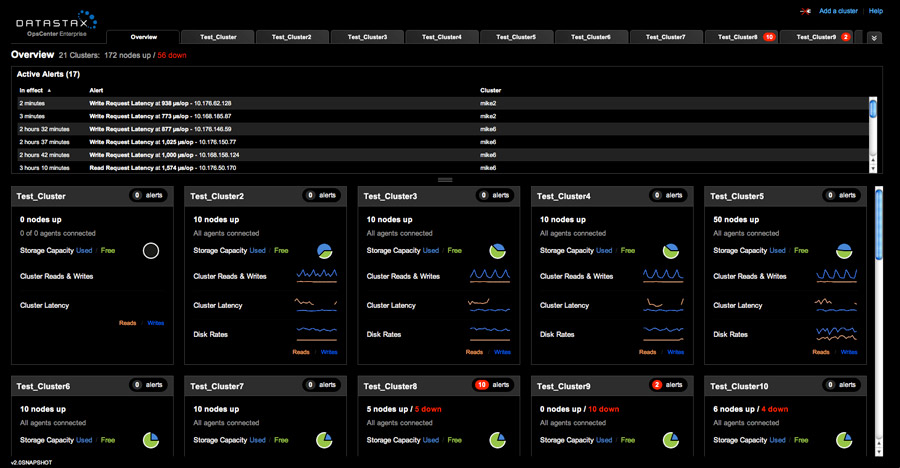
Task: Switch to the Overview tab
Action: tap(143, 37)
